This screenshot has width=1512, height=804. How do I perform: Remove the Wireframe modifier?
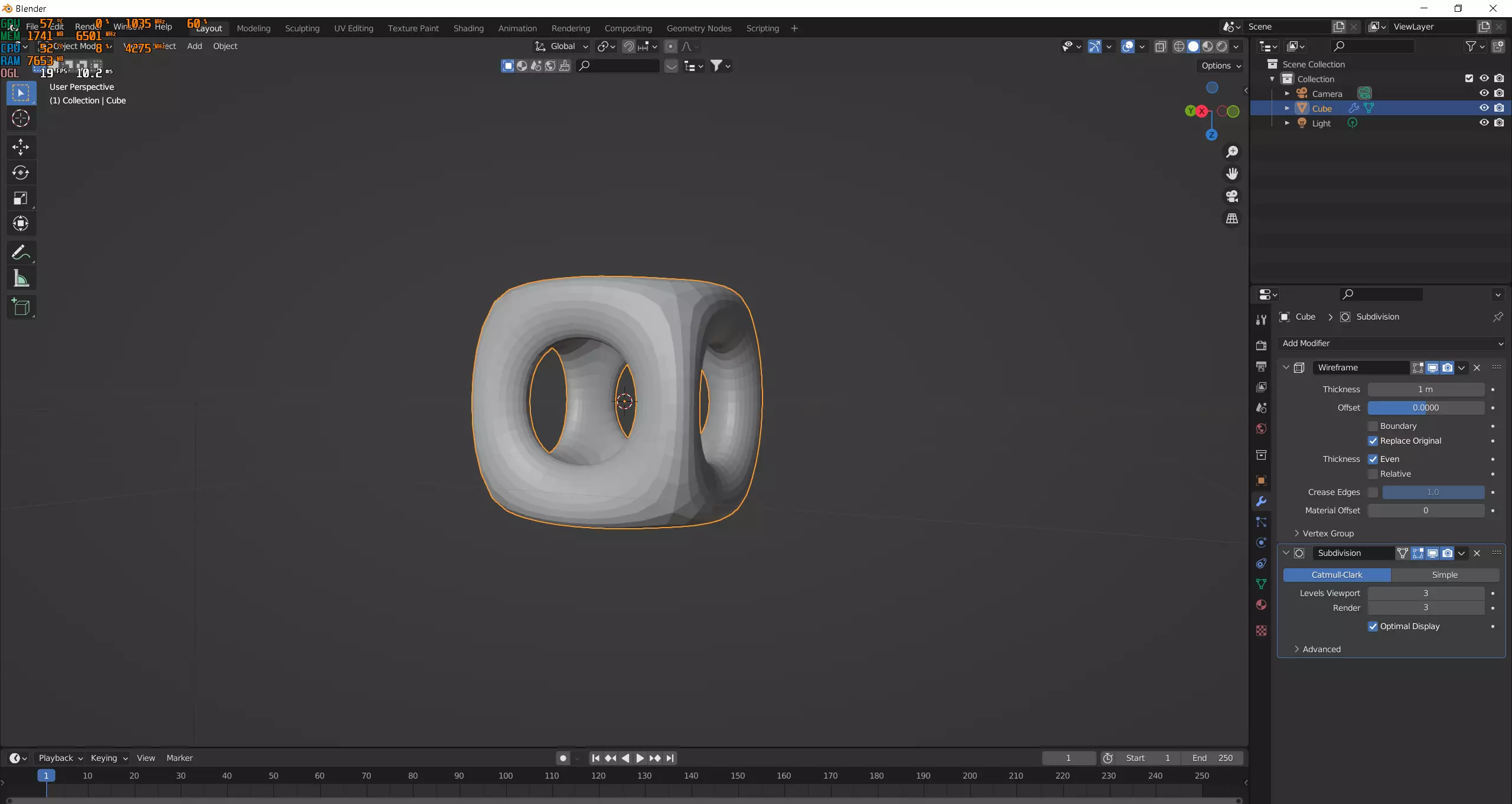pyautogui.click(x=1477, y=367)
